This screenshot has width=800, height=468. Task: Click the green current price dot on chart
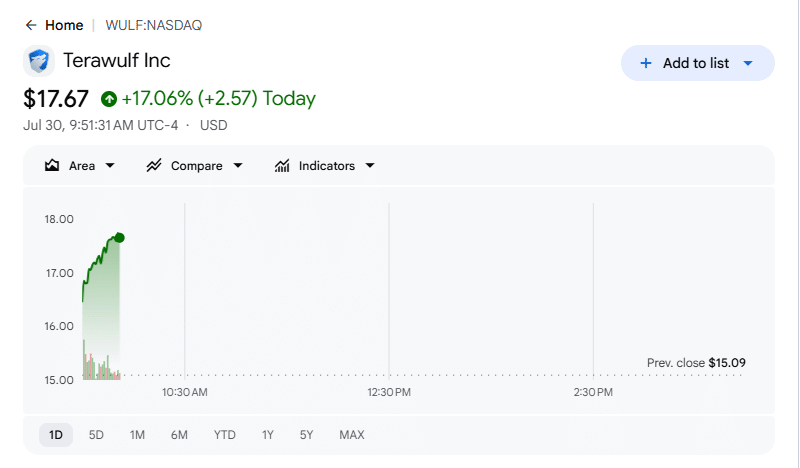(119, 237)
